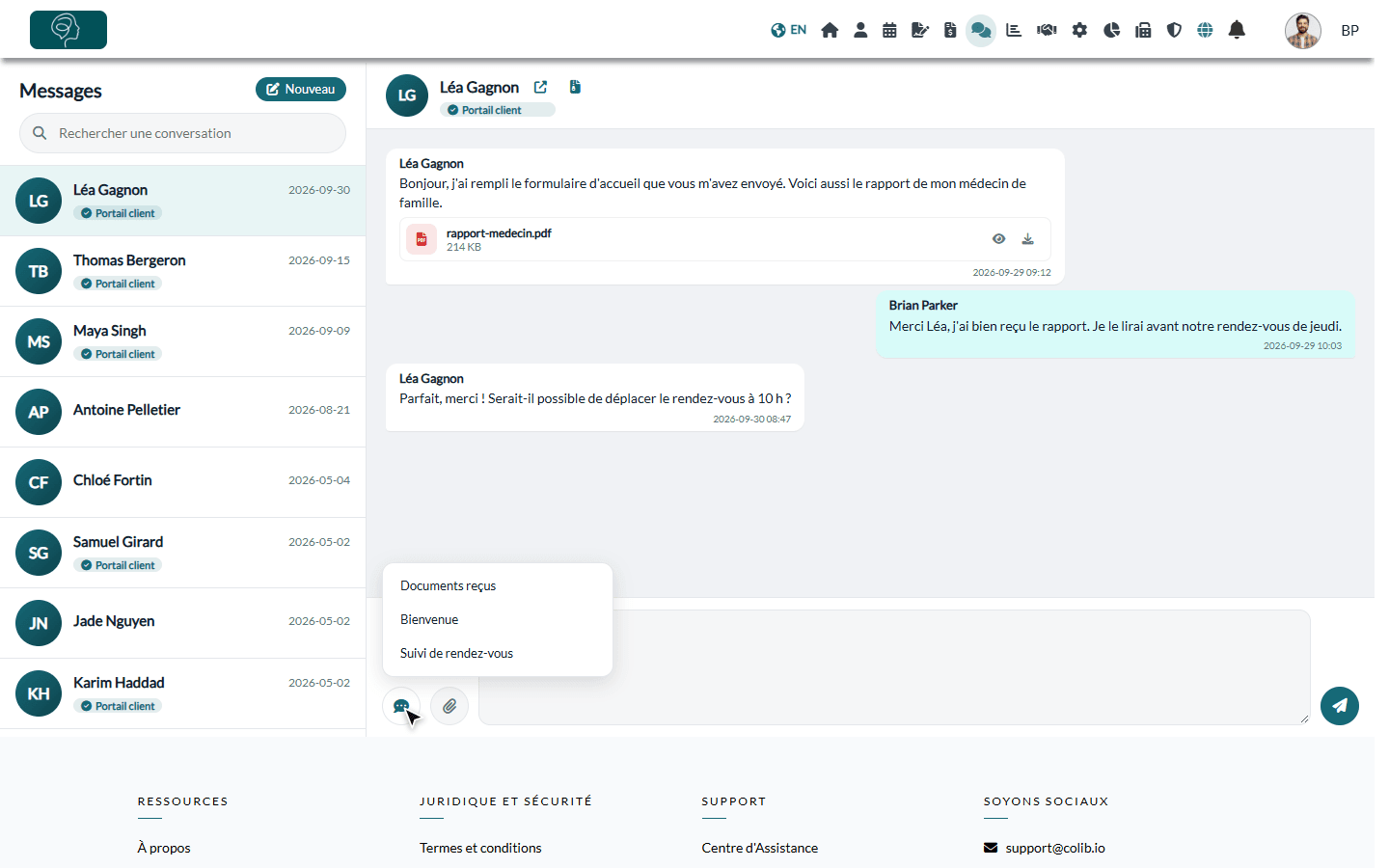The height and width of the screenshot is (868, 1389).
Task: Open Antoine Pelletier conversation
Action: click(182, 412)
